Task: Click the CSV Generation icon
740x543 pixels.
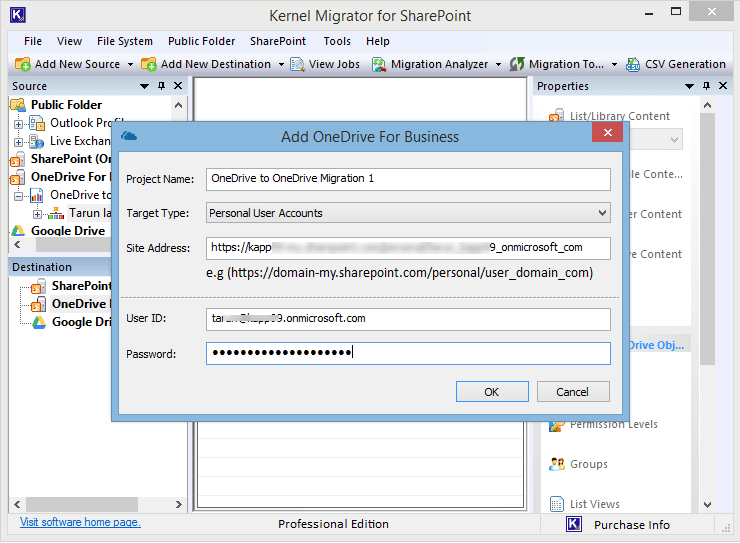Action: (x=633, y=64)
